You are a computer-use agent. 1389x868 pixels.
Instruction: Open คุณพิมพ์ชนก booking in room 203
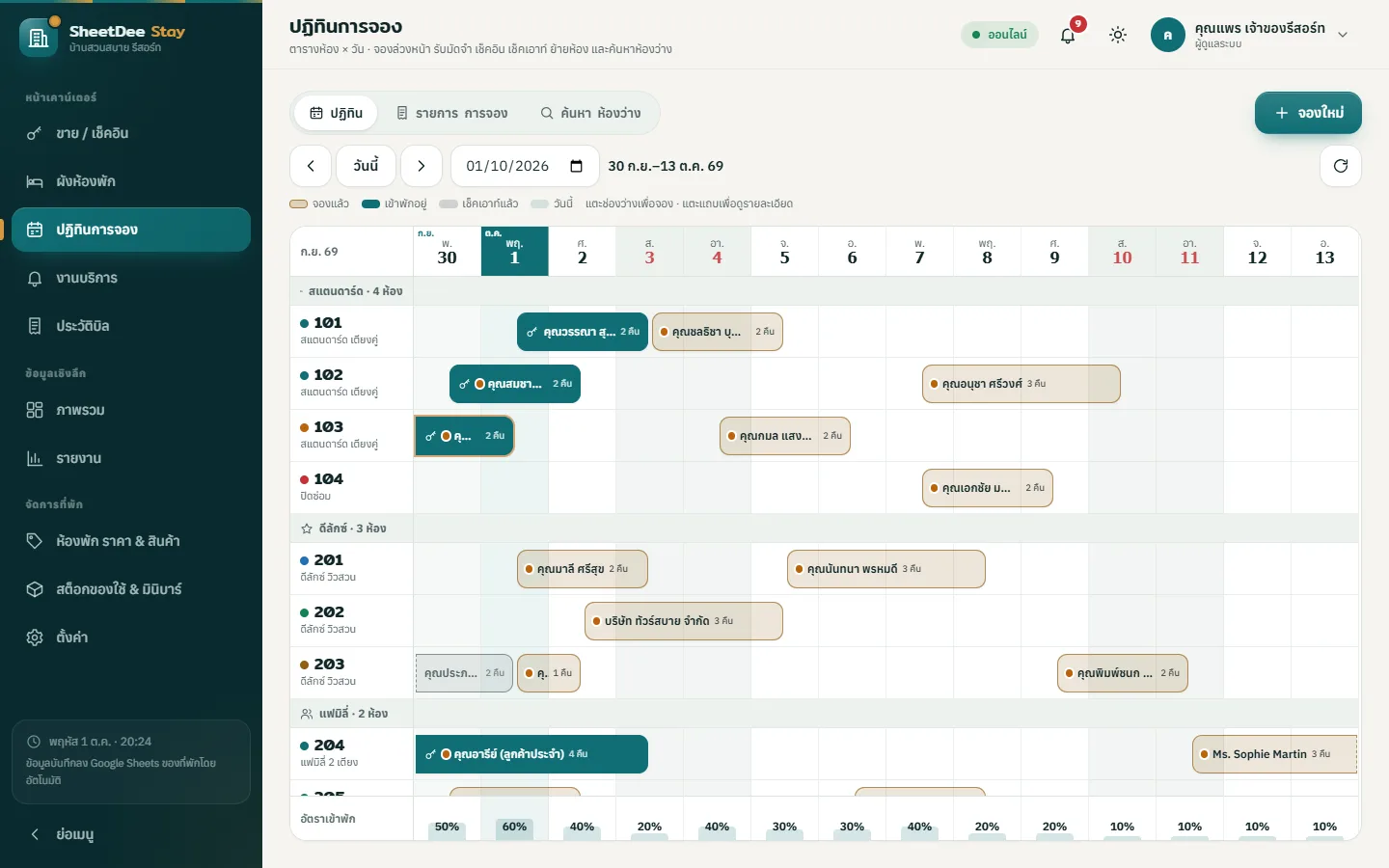[1123, 673]
